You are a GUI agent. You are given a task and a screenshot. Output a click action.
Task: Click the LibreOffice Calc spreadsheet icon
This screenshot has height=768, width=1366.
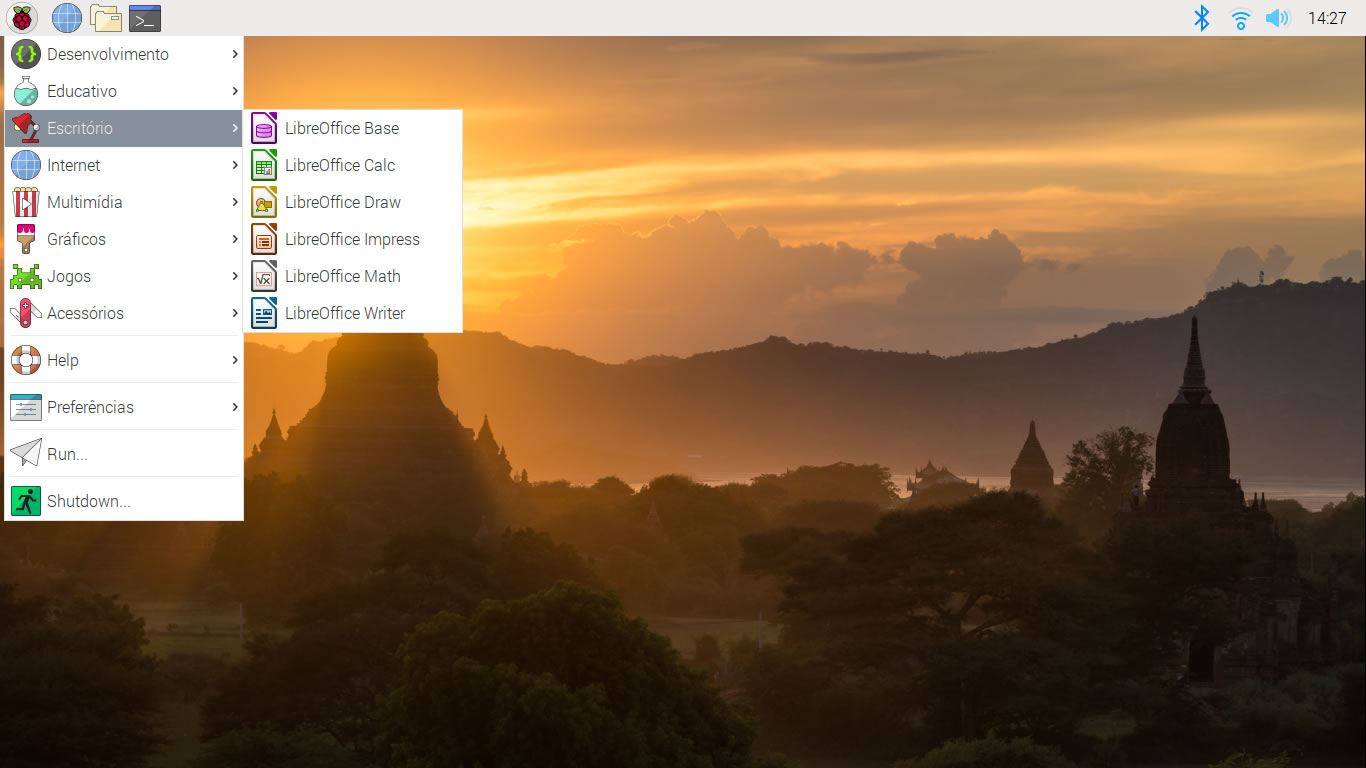pyautogui.click(x=264, y=165)
